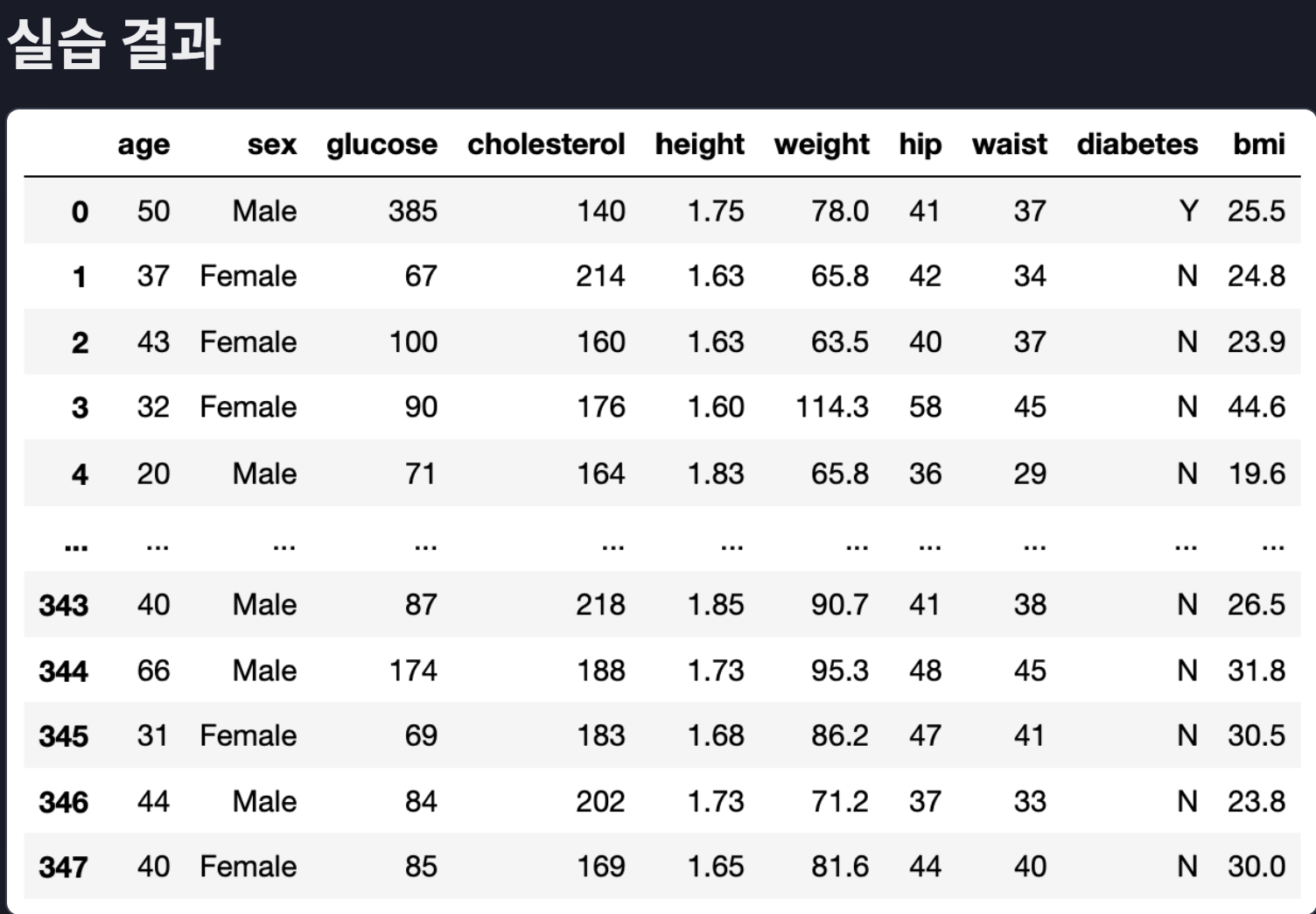Select the sex column header

tap(271, 144)
